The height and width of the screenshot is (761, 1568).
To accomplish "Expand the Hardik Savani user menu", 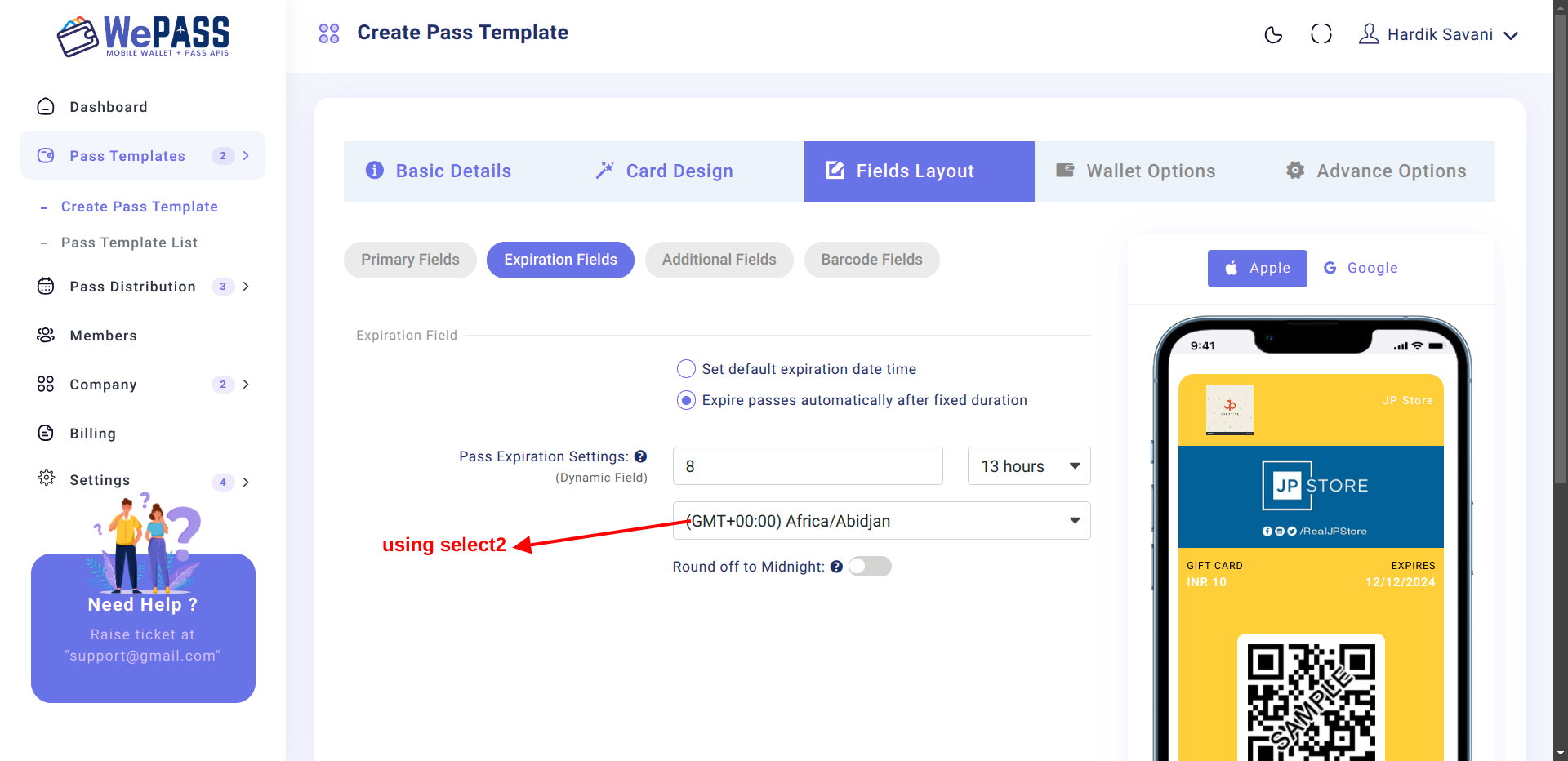I will (x=1438, y=34).
